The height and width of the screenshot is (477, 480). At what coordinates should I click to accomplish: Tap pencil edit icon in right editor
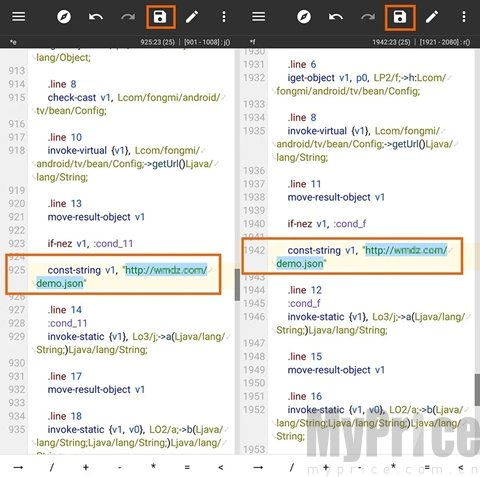[432, 16]
